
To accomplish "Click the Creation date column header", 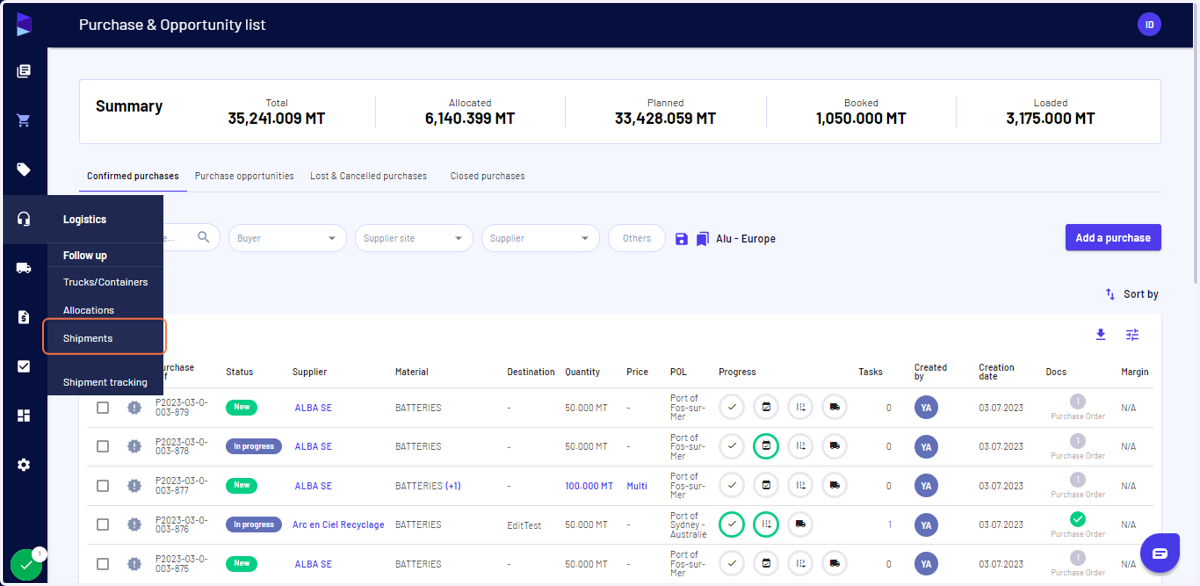I will (996, 372).
